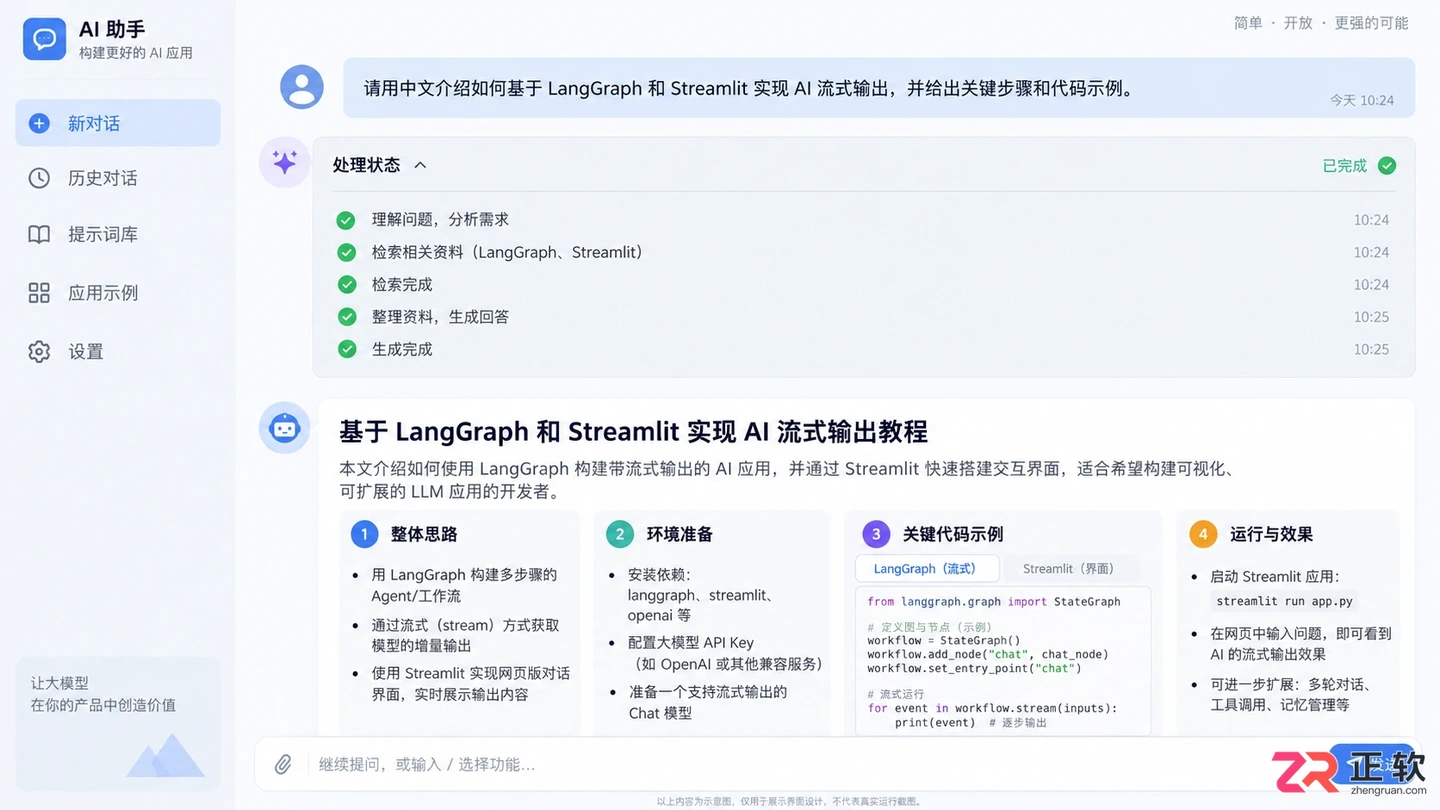
Task: Click the user question message bubble
Action: point(879,88)
